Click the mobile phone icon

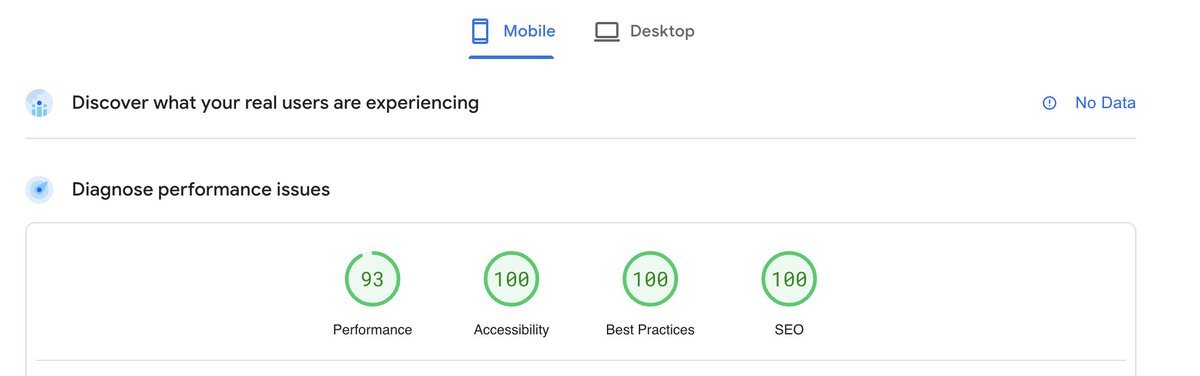coord(480,31)
